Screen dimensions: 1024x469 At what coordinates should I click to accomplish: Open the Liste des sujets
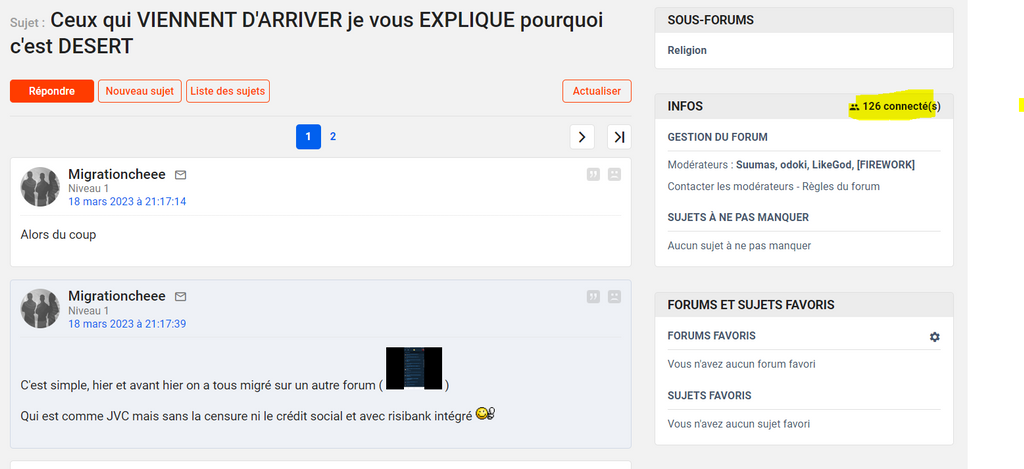(228, 91)
